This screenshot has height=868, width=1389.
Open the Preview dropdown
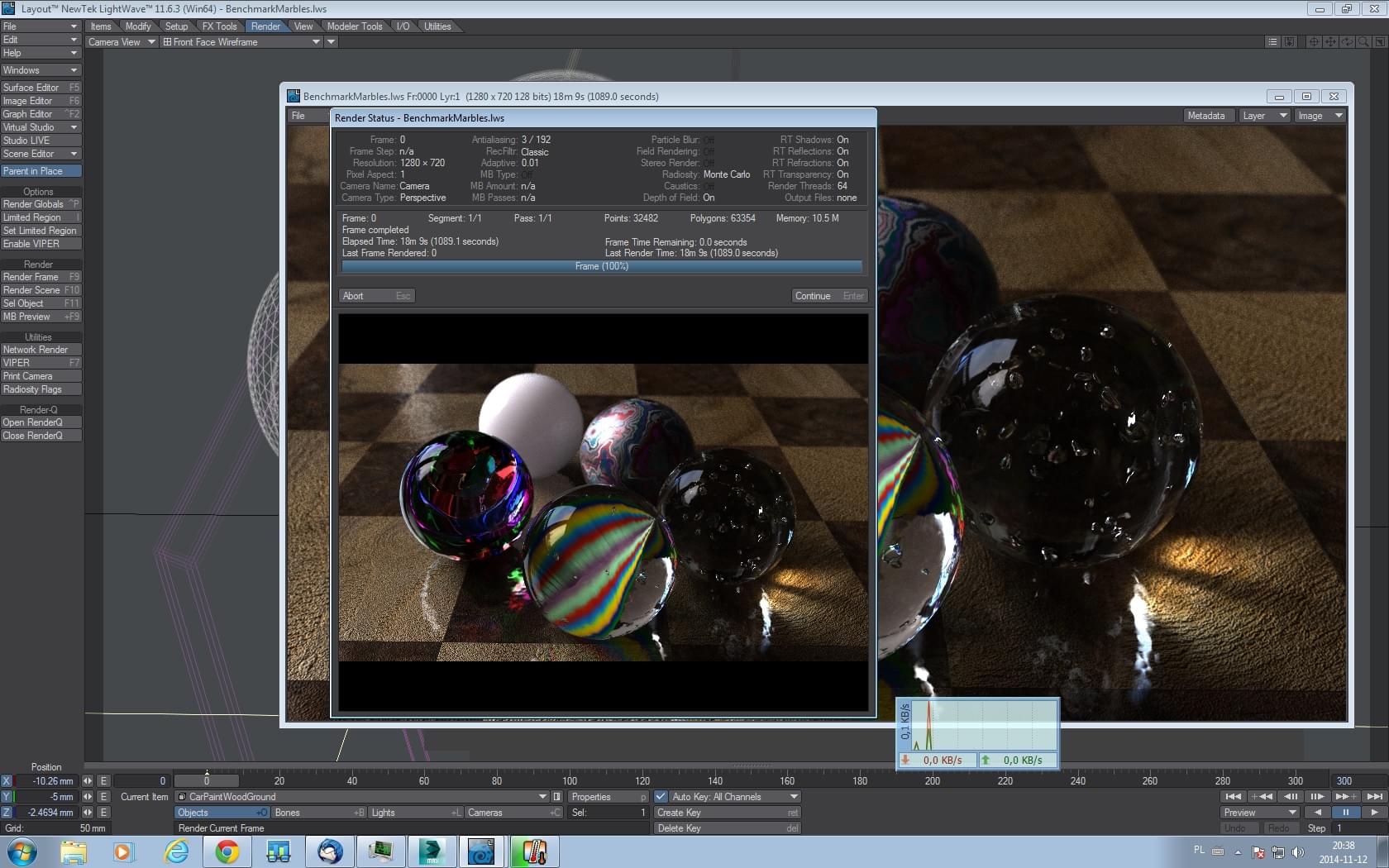(1259, 813)
